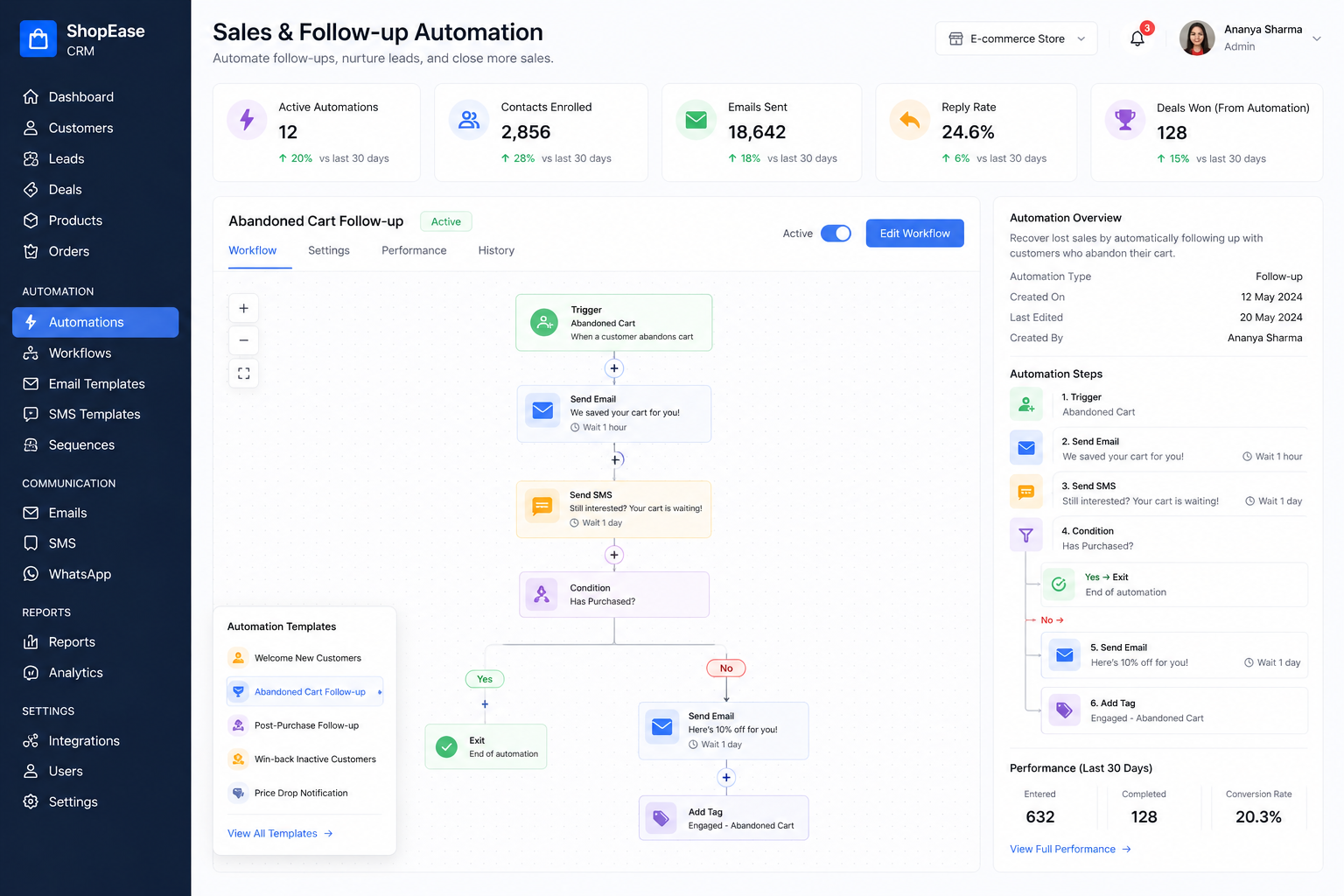The image size is (1344, 896).
Task: Click the Edit Workflow button
Action: point(914,234)
